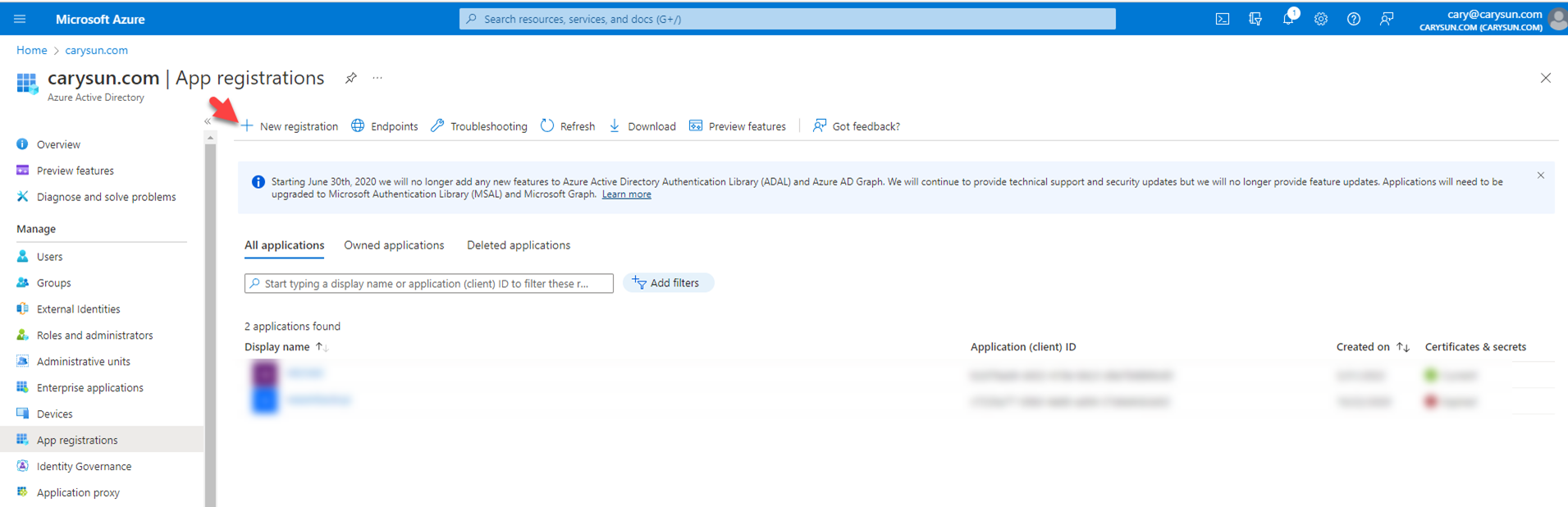Collapse the left sidebar menu
The width and height of the screenshot is (1568, 507).
tap(208, 121)
